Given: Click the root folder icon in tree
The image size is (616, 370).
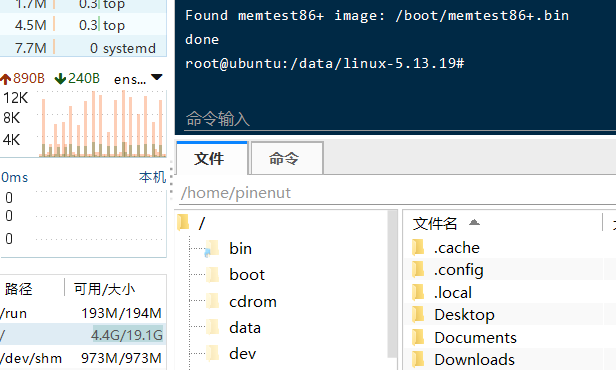Looking at the screenshot, I should [183, 222].
